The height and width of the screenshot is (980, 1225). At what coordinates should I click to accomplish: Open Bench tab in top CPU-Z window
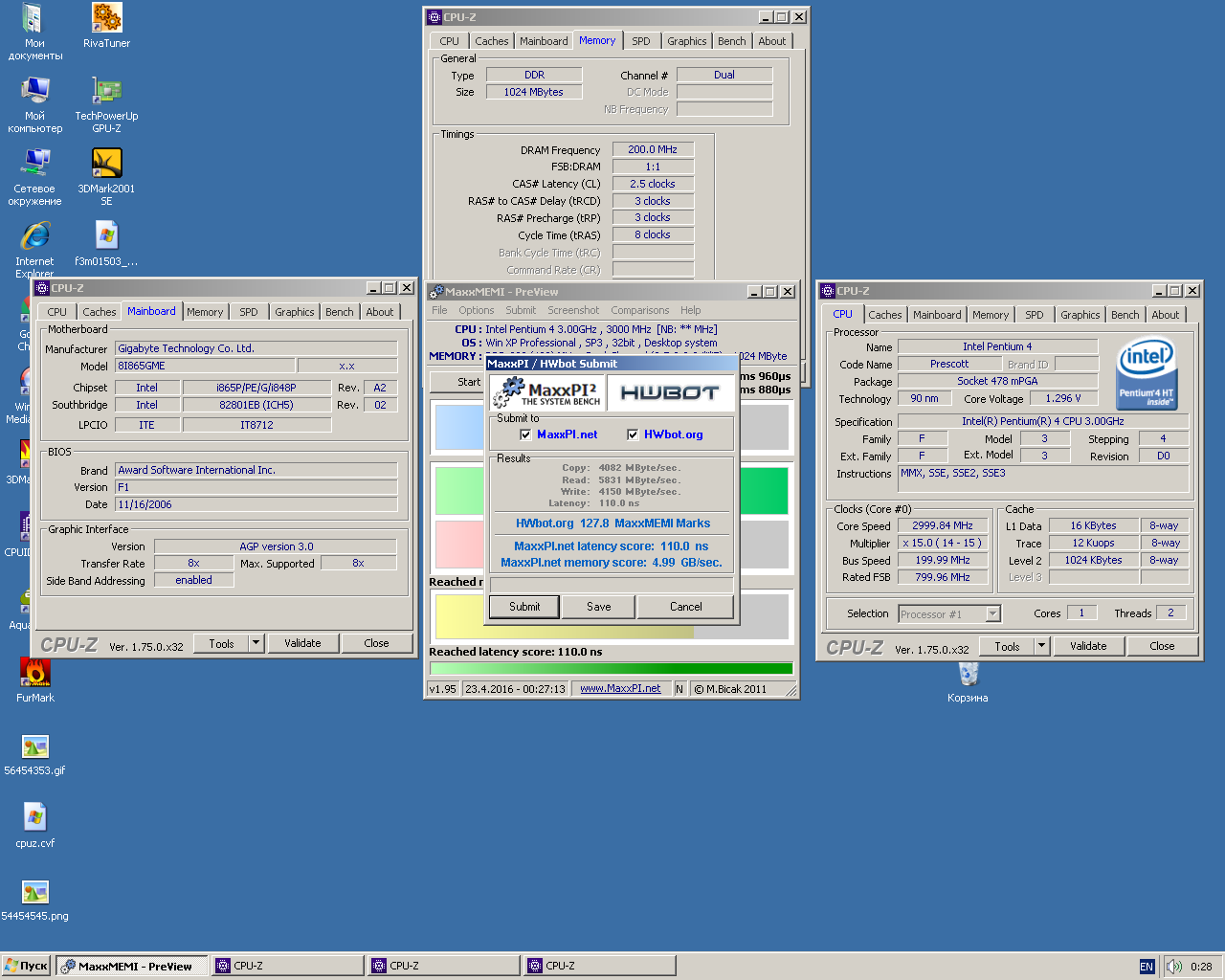(732, 41)
